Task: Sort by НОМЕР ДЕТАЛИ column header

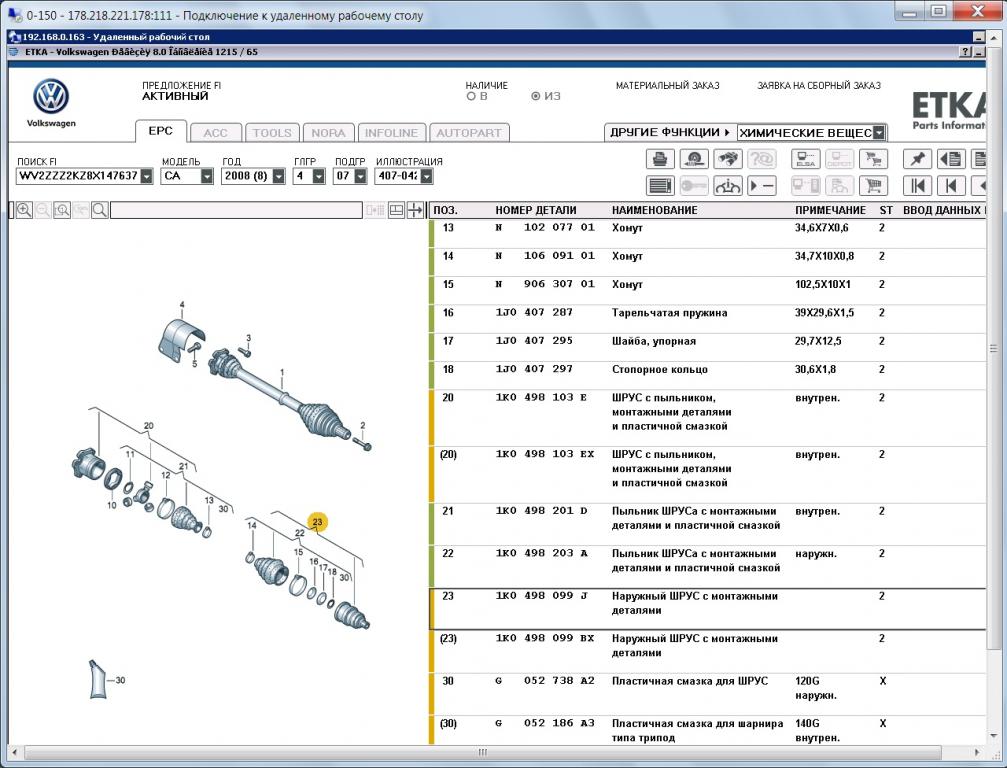Action: (x=536, y=210)
